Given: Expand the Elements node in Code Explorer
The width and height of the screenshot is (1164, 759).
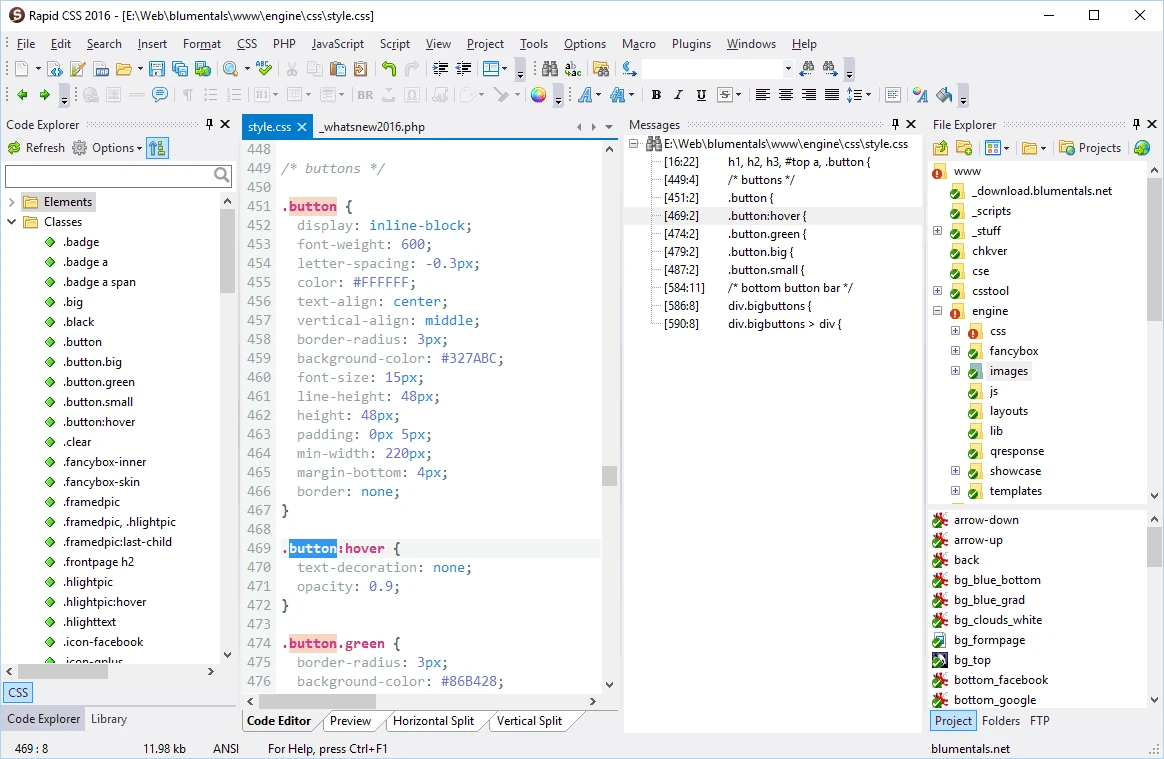Looking at the screenshot, I should click(11, 202).
